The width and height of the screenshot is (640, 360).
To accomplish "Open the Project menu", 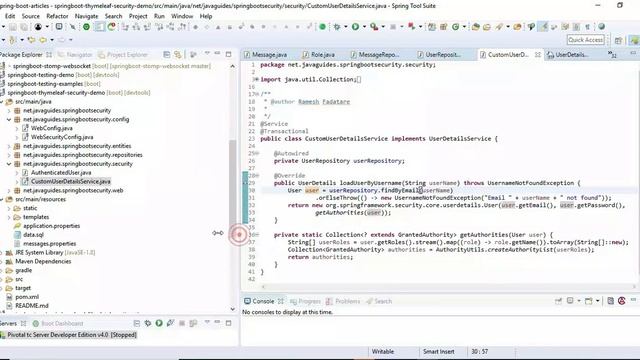I will 138,16.
